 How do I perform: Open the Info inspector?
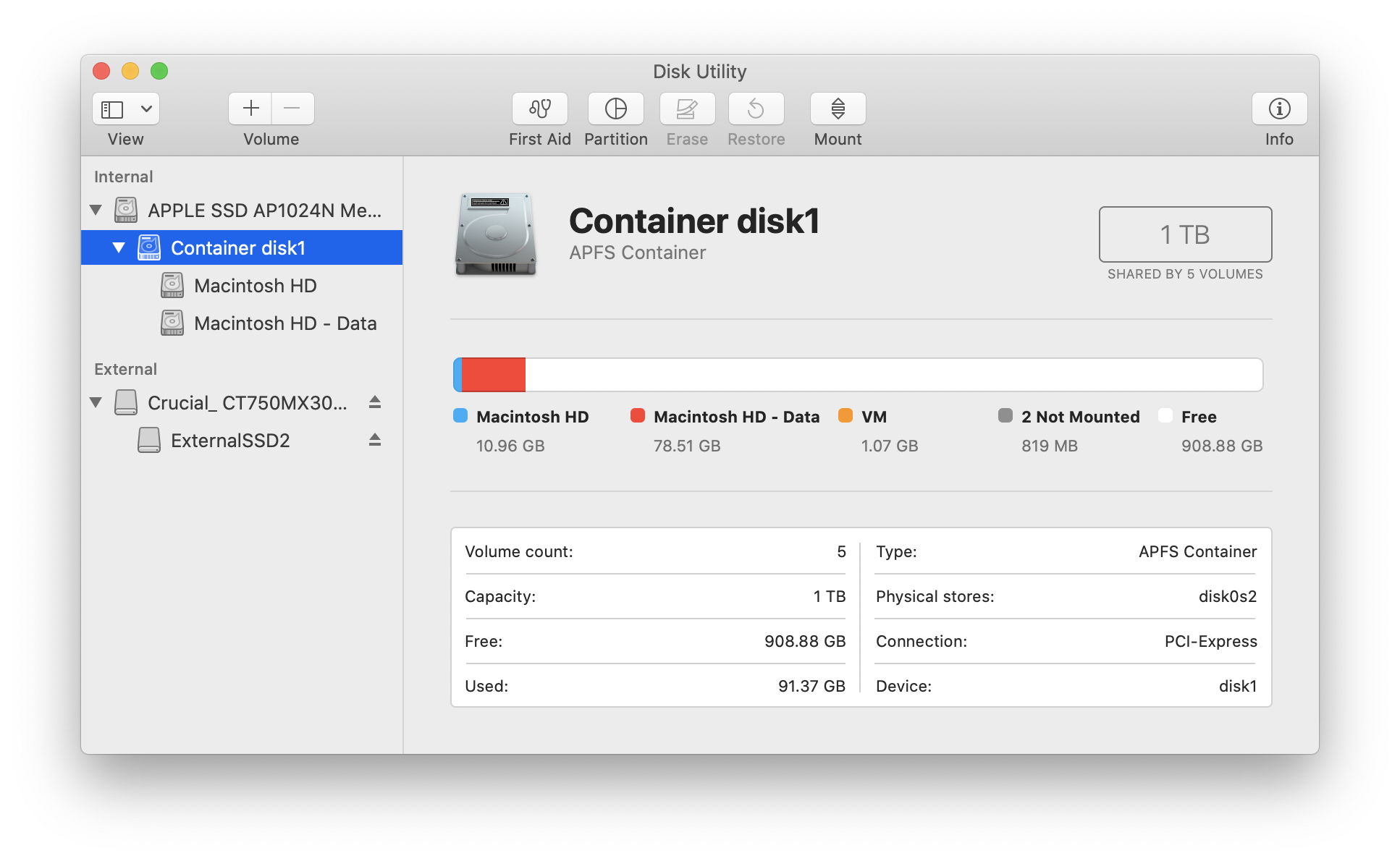point(1279,109)
